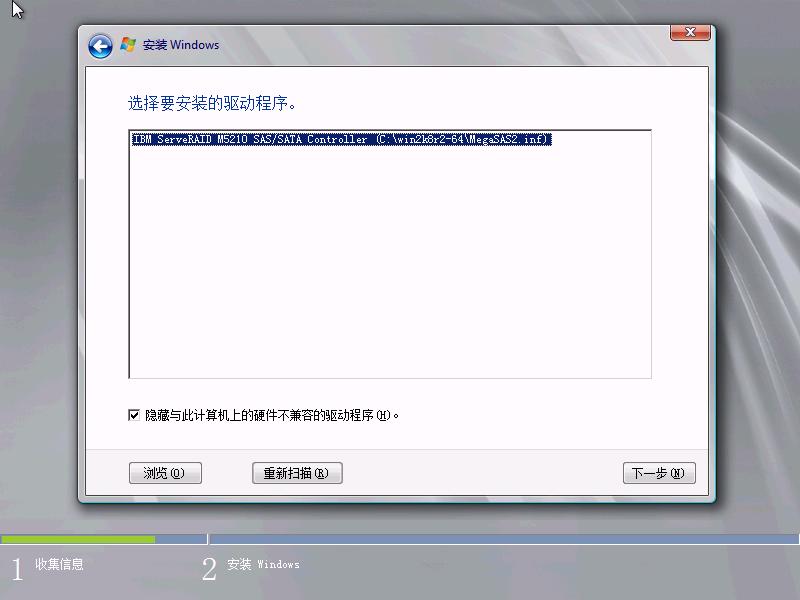Uncheck the hide incompatible drivers checkbox
800x600 pixels.
click(x=134, y=415)
